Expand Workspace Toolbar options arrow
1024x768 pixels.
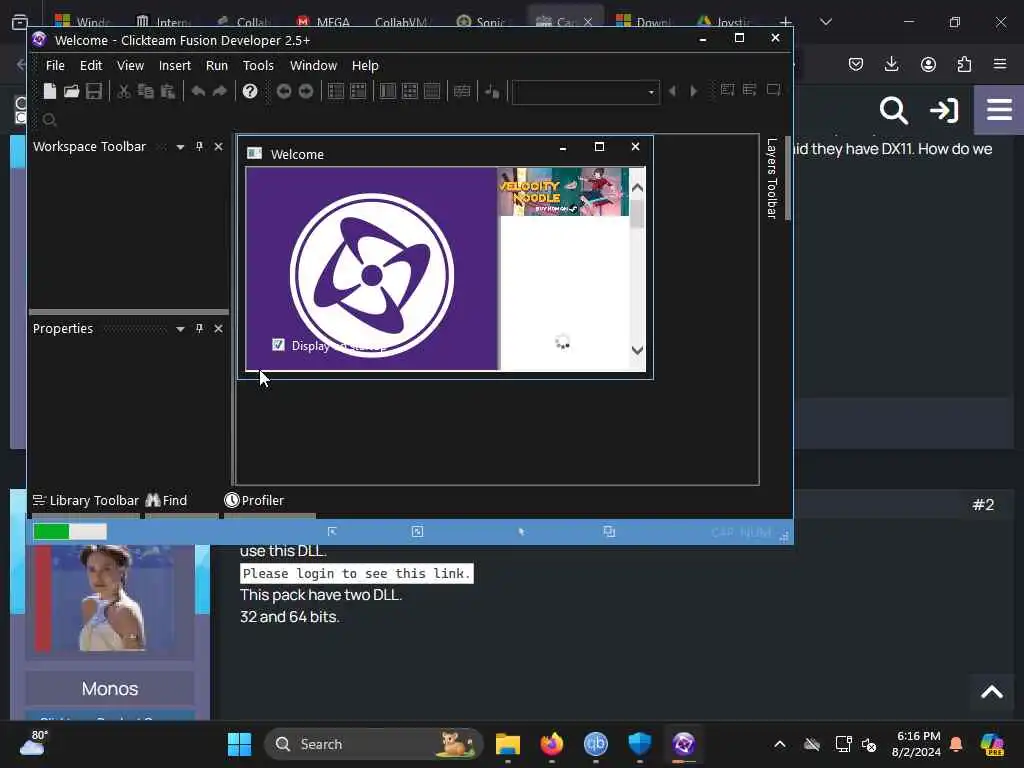click(x=180, y=147)
